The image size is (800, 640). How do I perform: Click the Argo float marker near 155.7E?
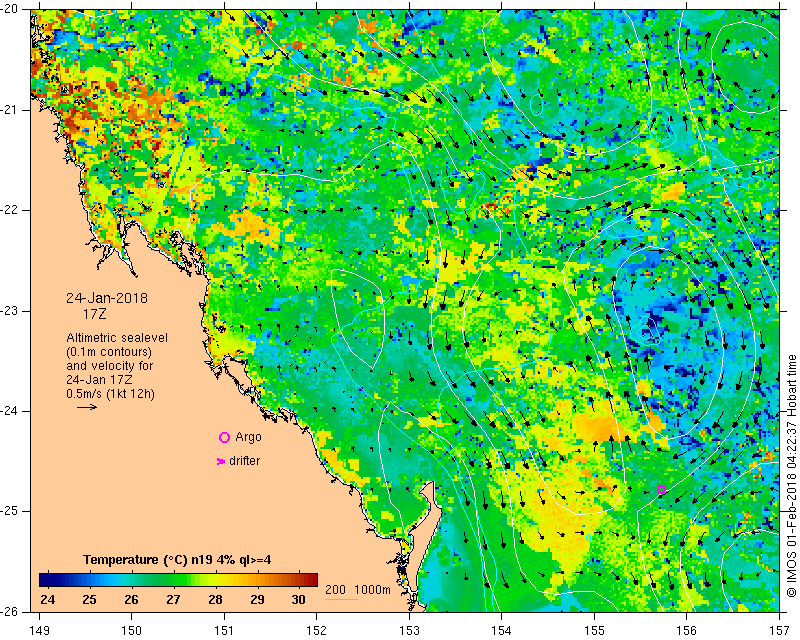[661, 489]
